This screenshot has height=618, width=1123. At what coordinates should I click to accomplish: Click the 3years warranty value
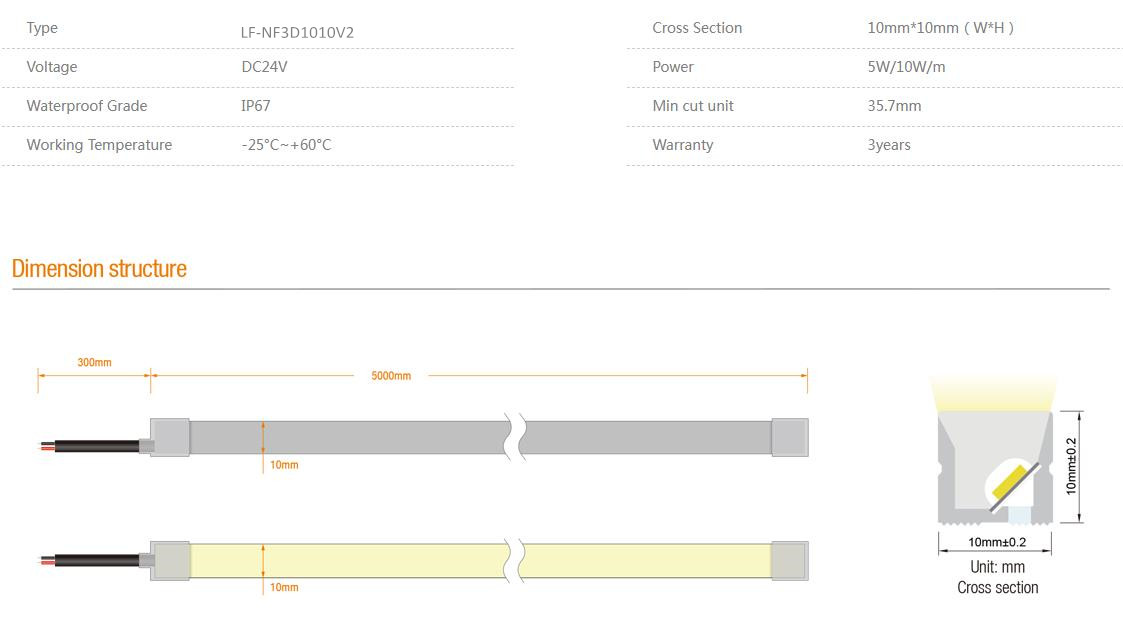(889, 145)
